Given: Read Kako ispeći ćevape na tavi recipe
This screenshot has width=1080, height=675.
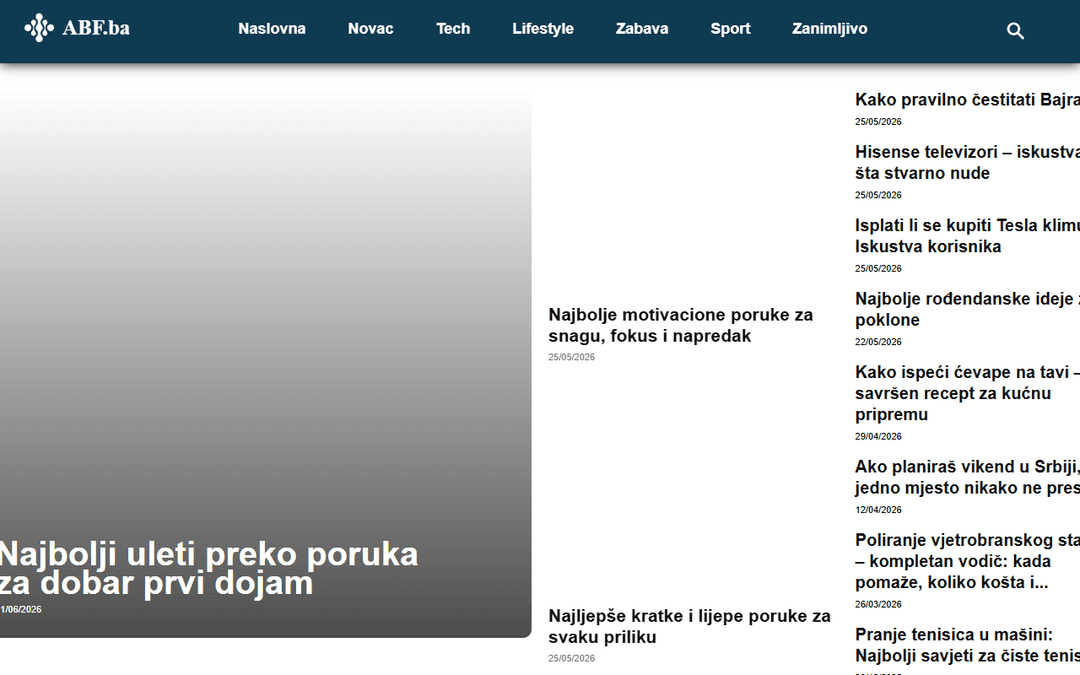Looking at the screenshot, I should [x=967, y=393].
